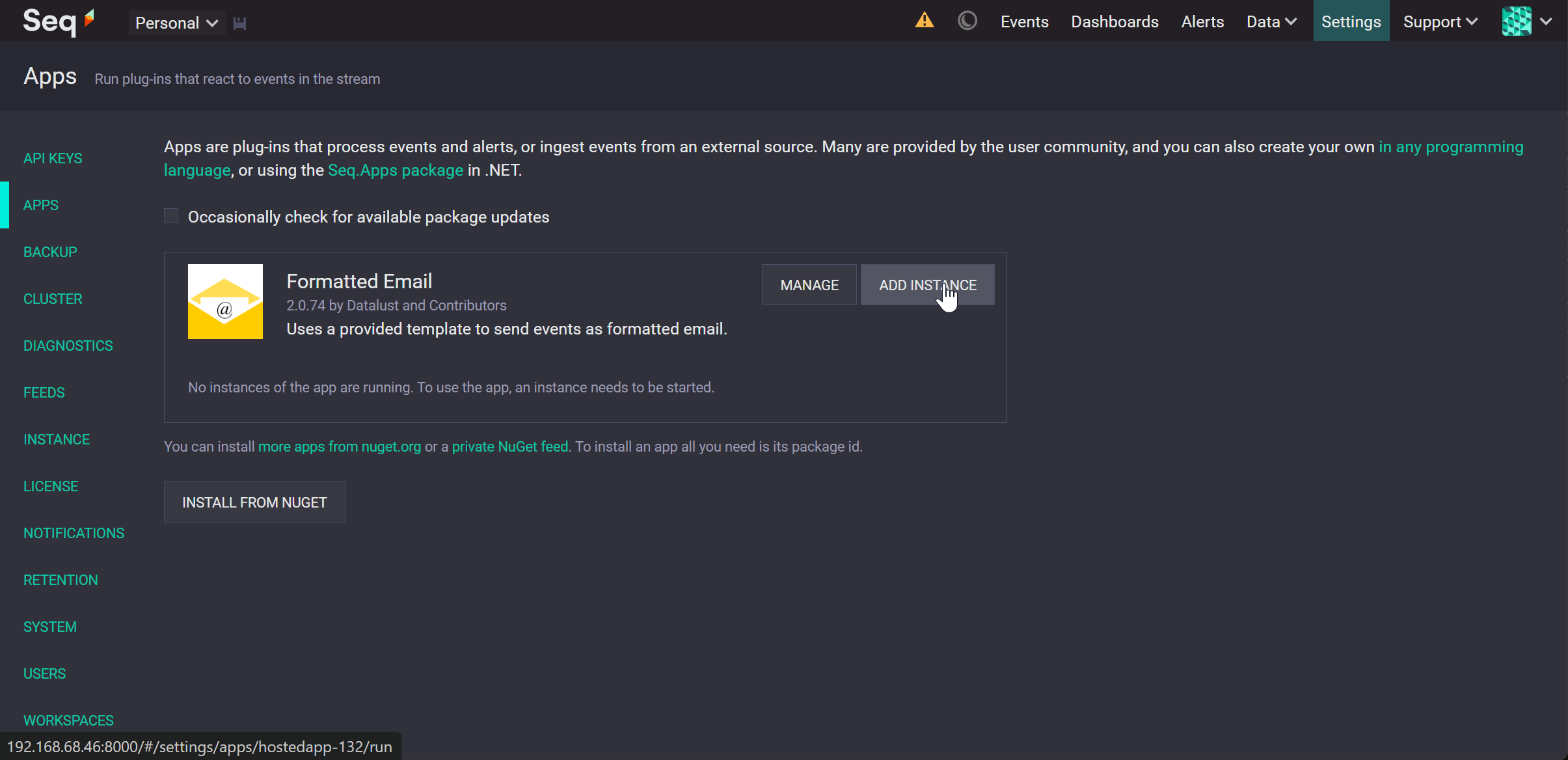This screenshot has width=1568, height=760.
Task: Click ADD INSTANCE for Formatted Email
Action: (x=927, y=285)
